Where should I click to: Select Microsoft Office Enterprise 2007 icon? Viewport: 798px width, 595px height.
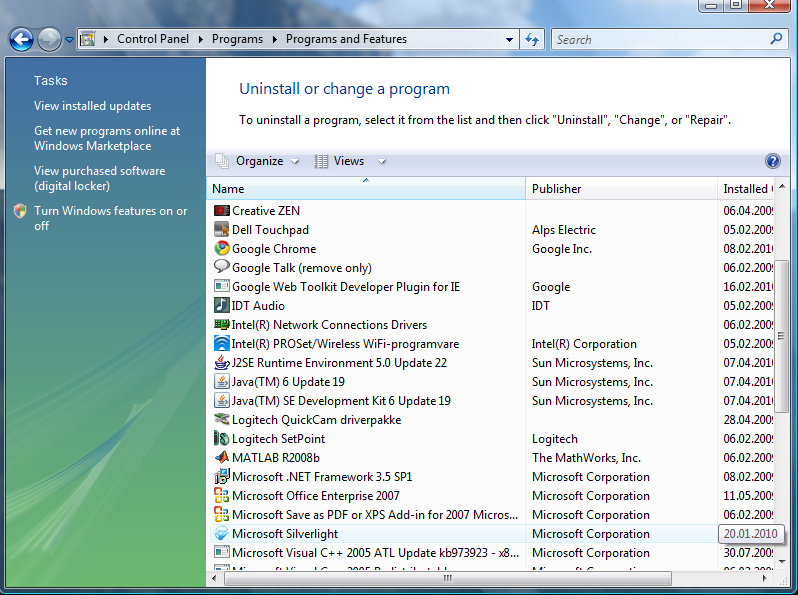(x=221, y=495)
